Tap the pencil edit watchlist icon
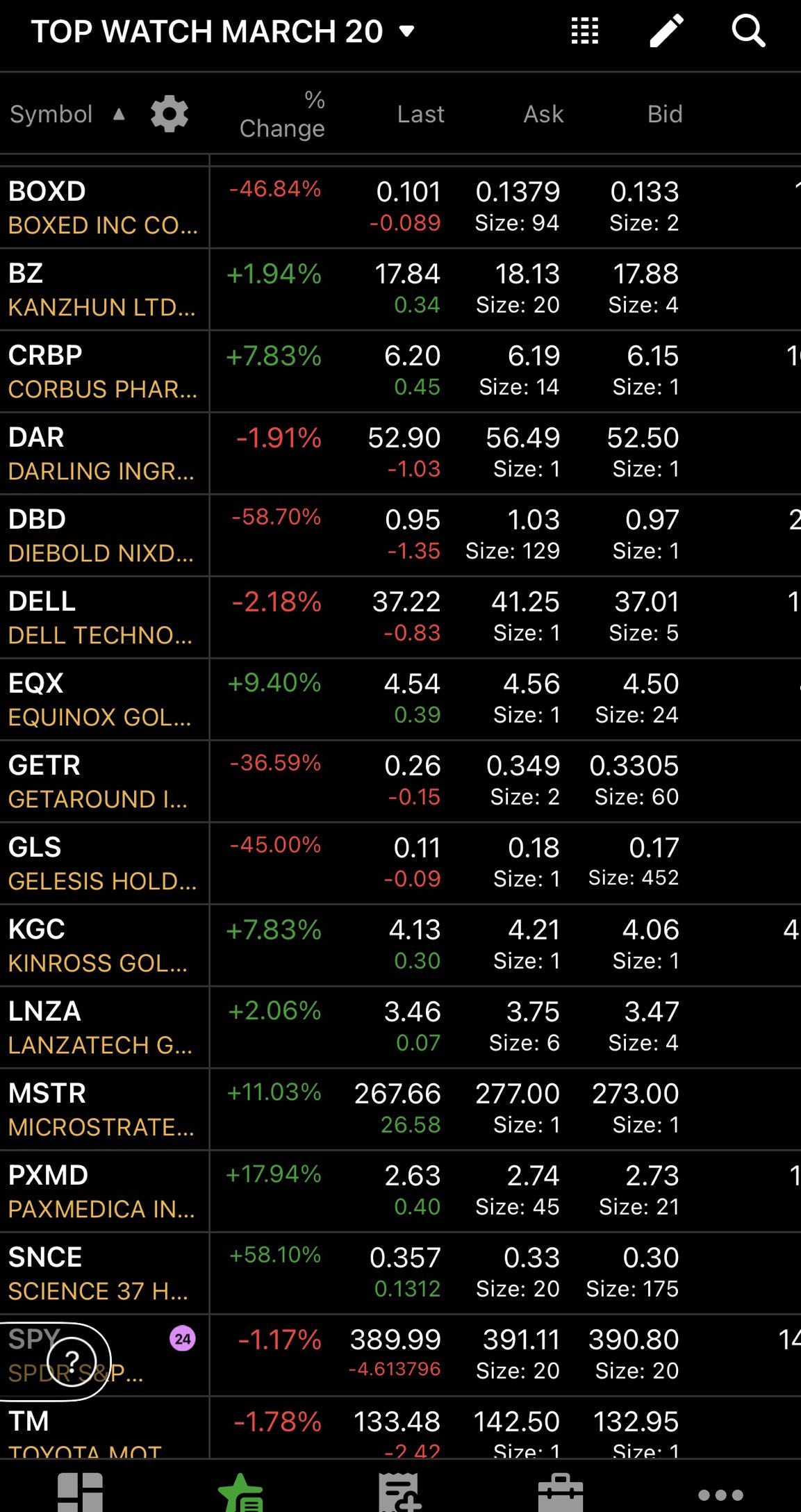801x1512 pixels. click(666, 31)
